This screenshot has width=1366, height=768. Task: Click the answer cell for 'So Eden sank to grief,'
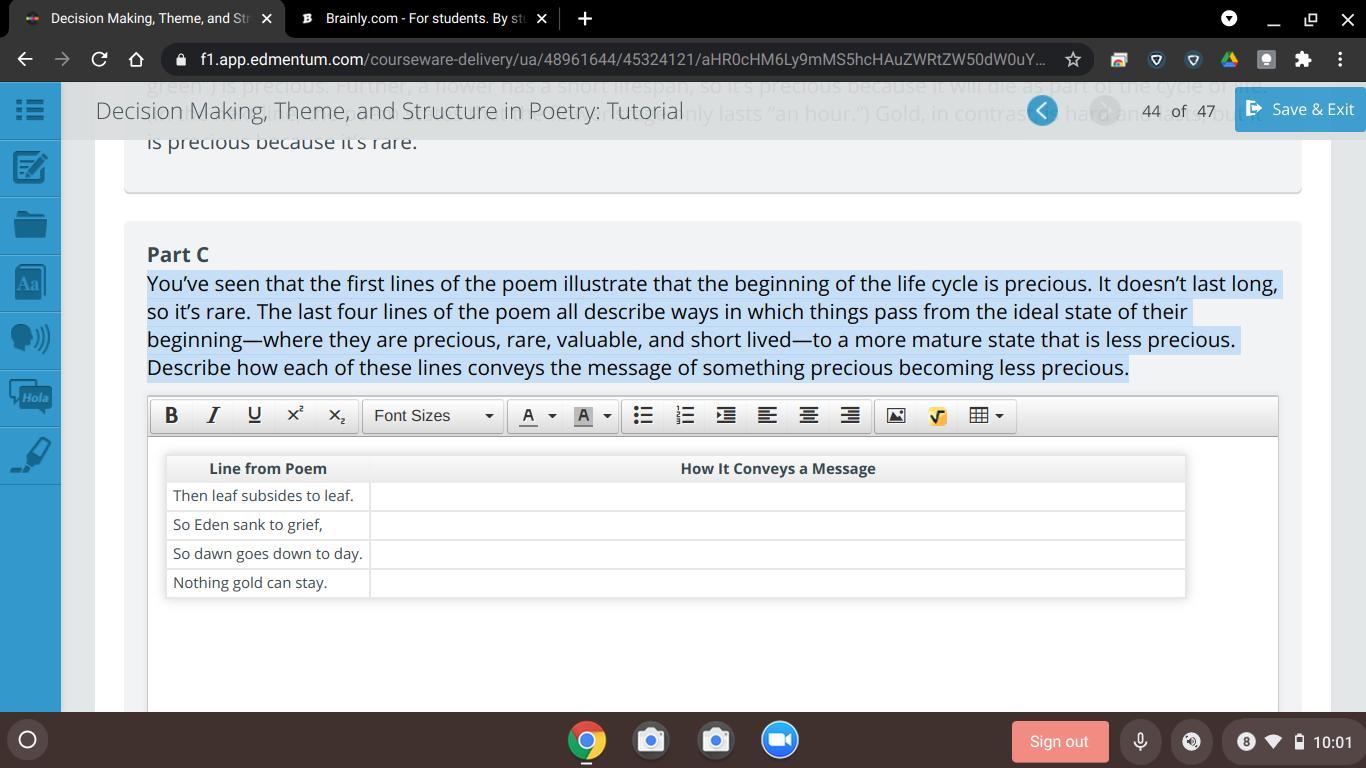[777, 525]
